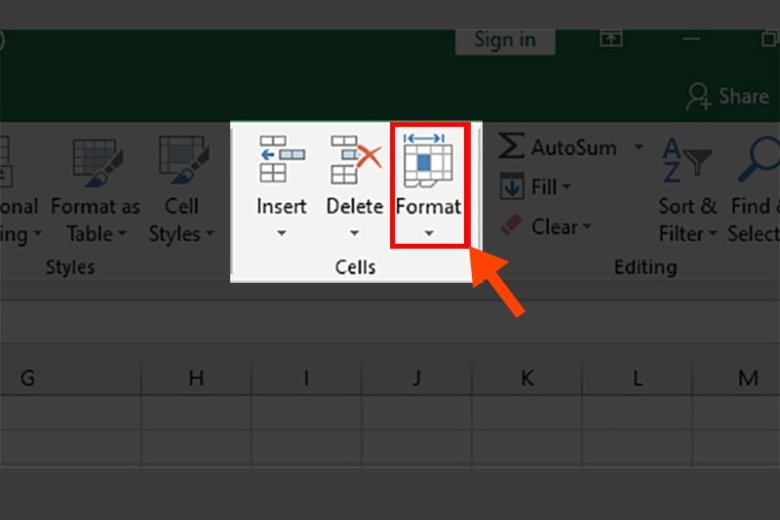The width and height of the screenshot is (780, 520).
Task: Expand the Fill dropdown arrow
Action: tap(567, 187)
